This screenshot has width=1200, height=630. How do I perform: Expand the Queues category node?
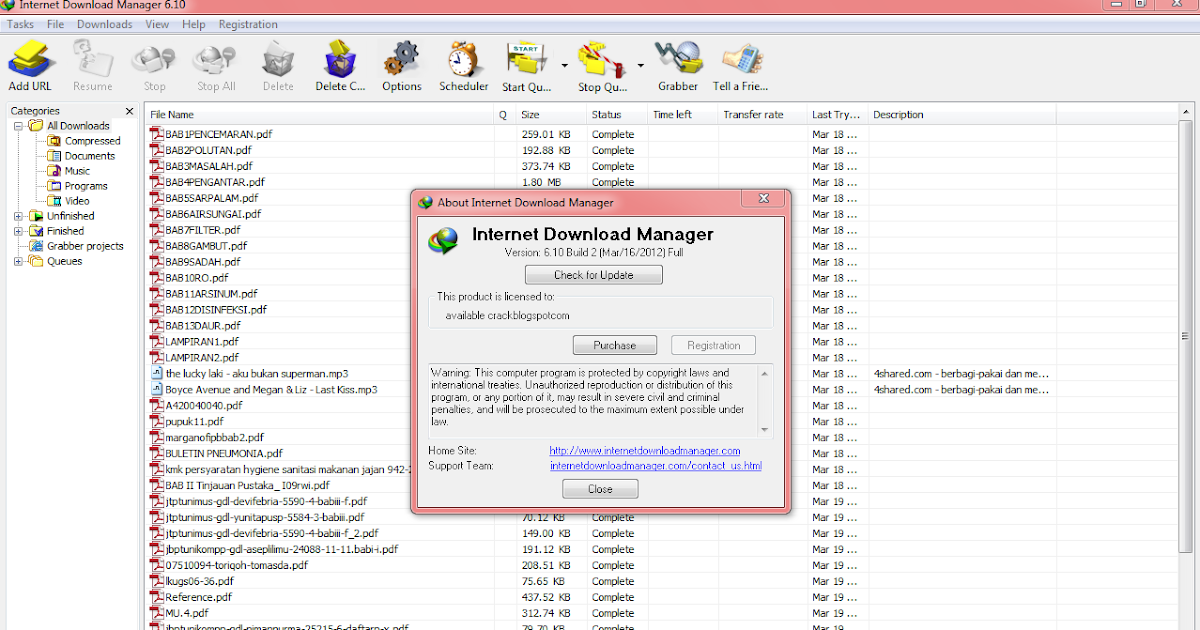pyautogui.click(x=19, y=261)
